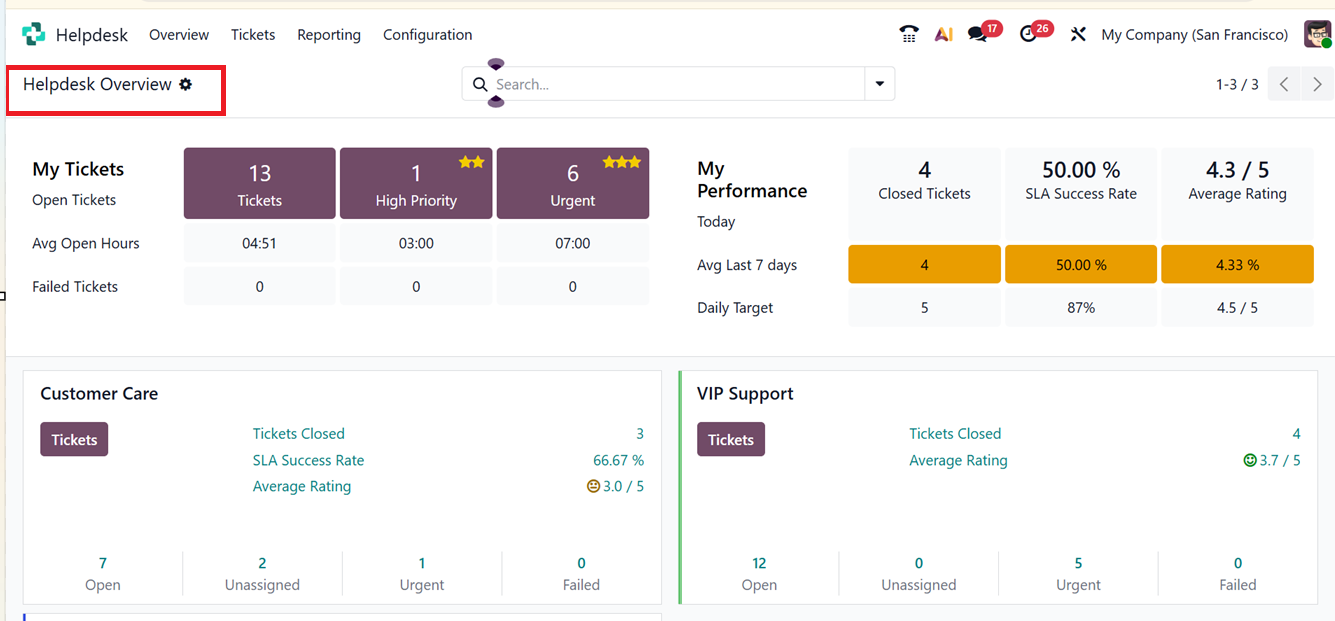1335x621 pixels.
Task: Expand the search options dropdown arrow
Action: click(x=880, y=84)
